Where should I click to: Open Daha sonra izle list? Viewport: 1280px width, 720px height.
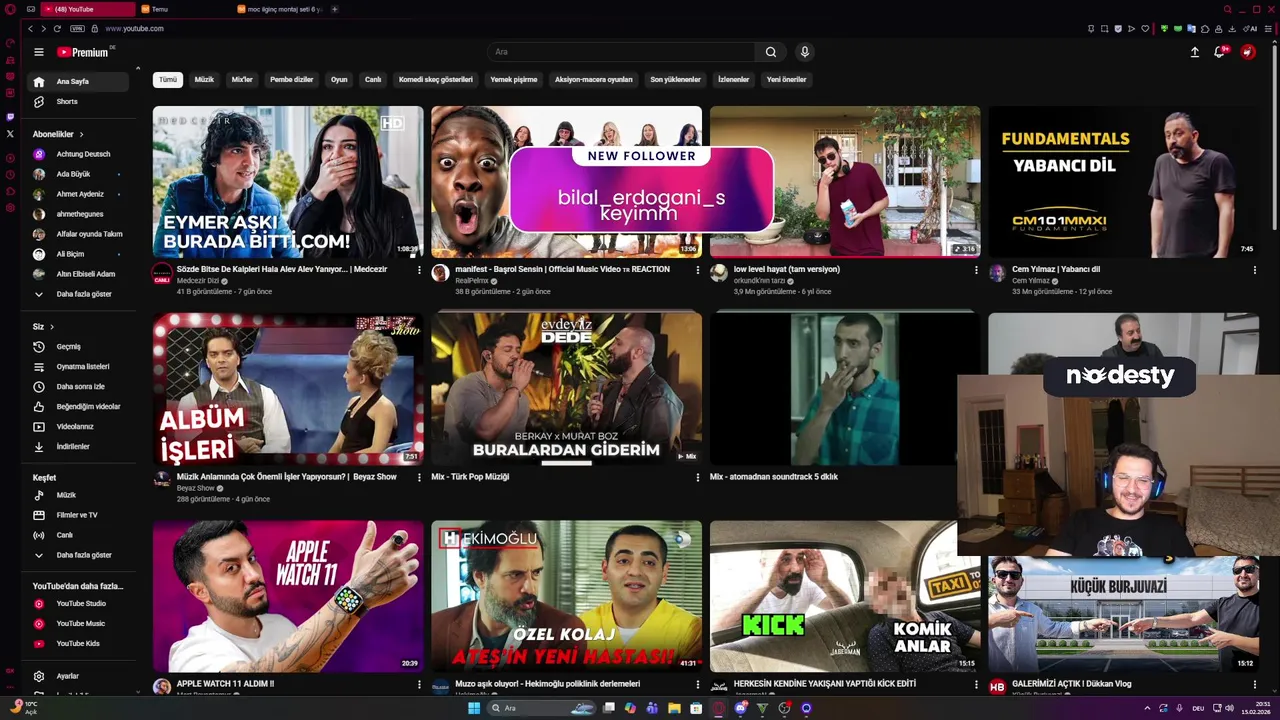tap(80, 387)
